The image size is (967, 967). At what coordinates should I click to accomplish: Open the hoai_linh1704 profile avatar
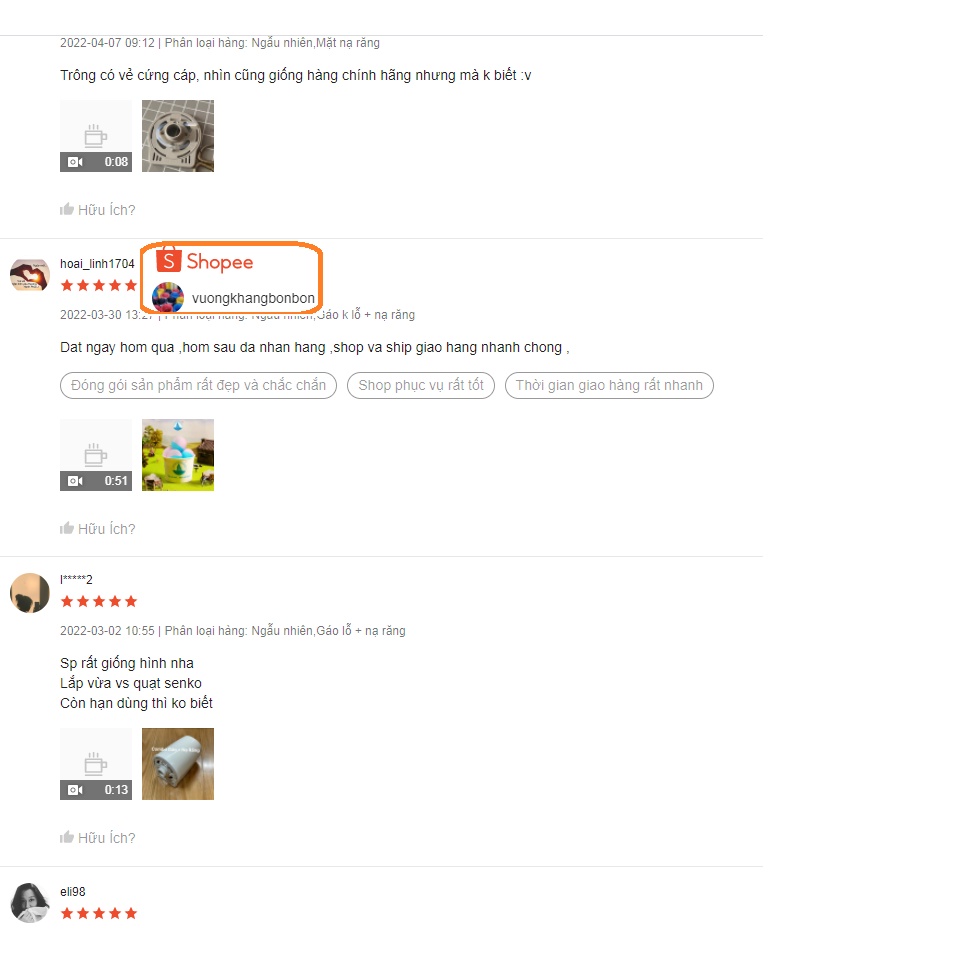point(30,275)
